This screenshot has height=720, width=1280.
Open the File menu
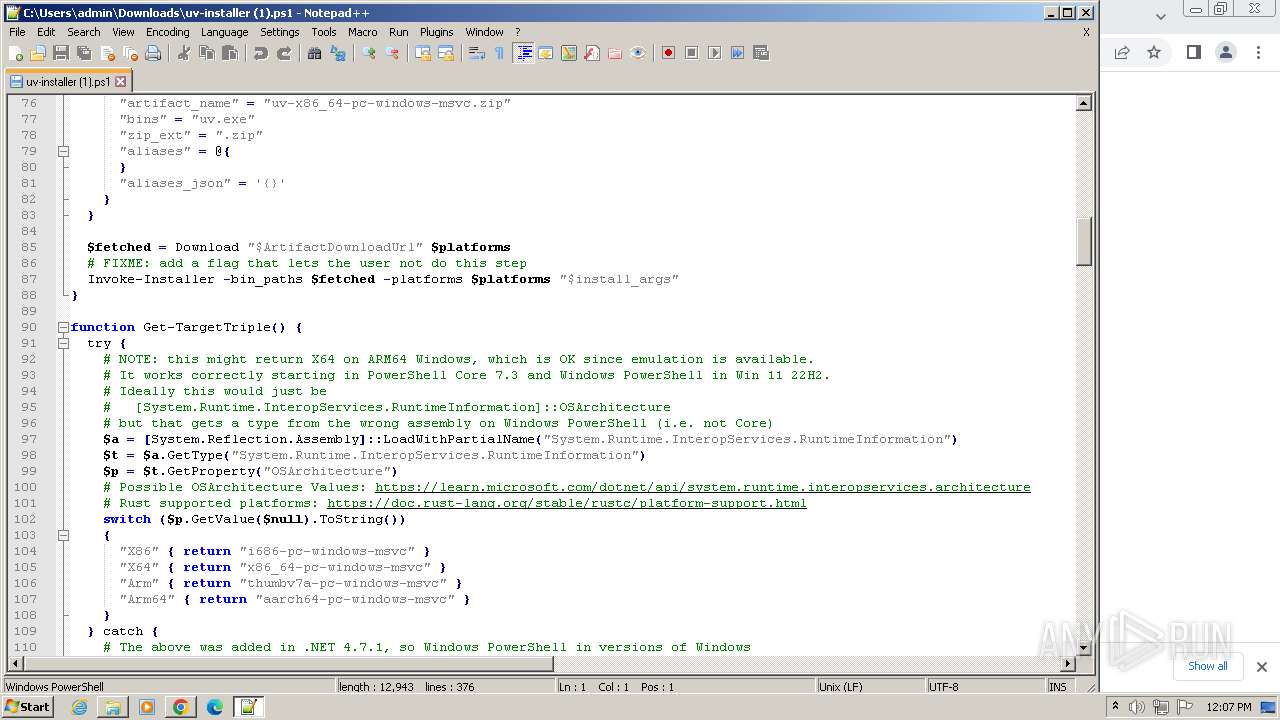click(17, 32)
